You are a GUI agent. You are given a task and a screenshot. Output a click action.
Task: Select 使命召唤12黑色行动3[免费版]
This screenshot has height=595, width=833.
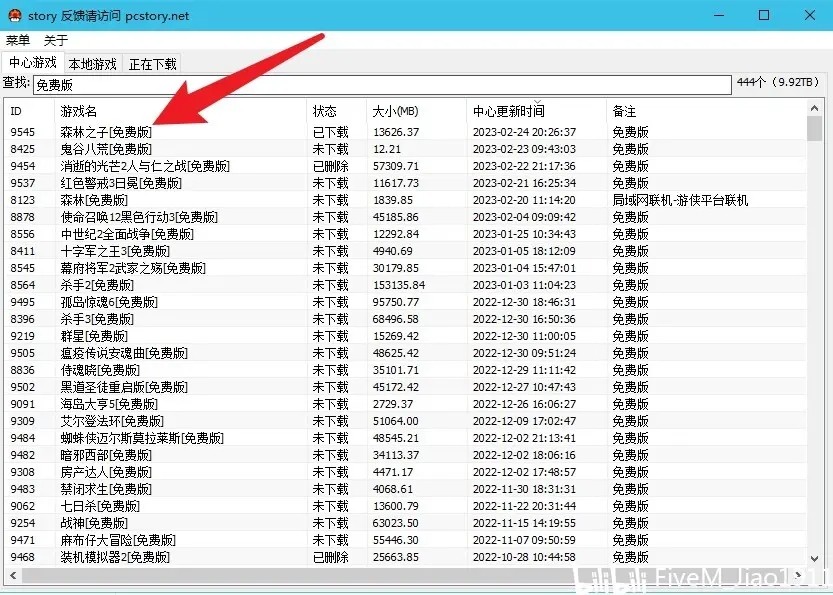[x=405, y=217]
